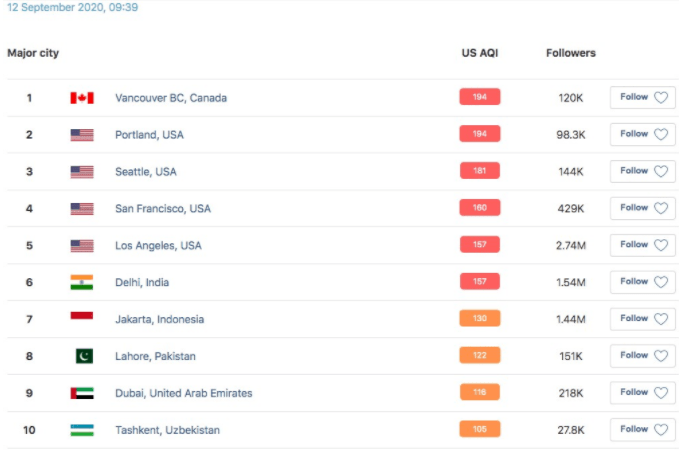Open the Jakarta, Indonesia city page
This screenshot has height=450, width=679.
159,319
